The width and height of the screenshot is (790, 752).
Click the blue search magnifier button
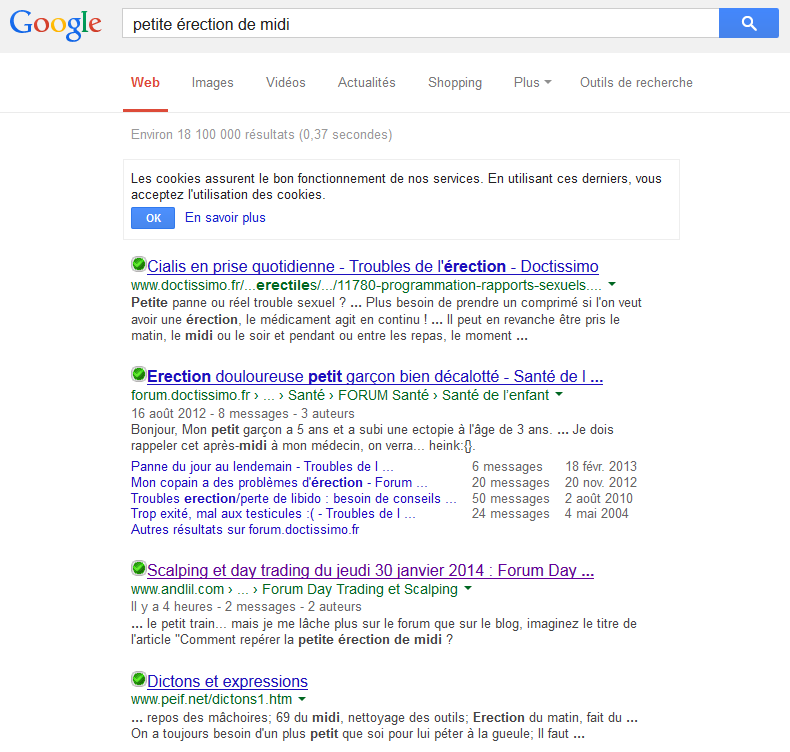point(748,23)
